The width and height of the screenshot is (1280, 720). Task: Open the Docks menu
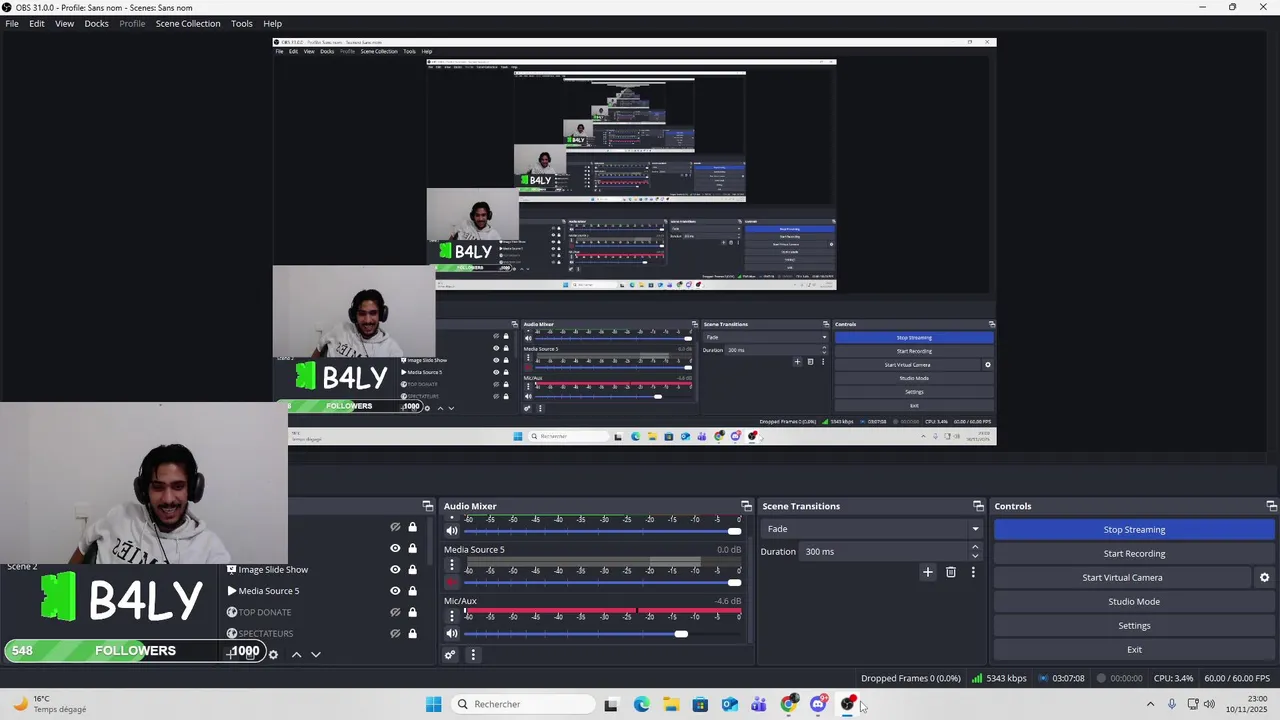click(x=97, y=23)
